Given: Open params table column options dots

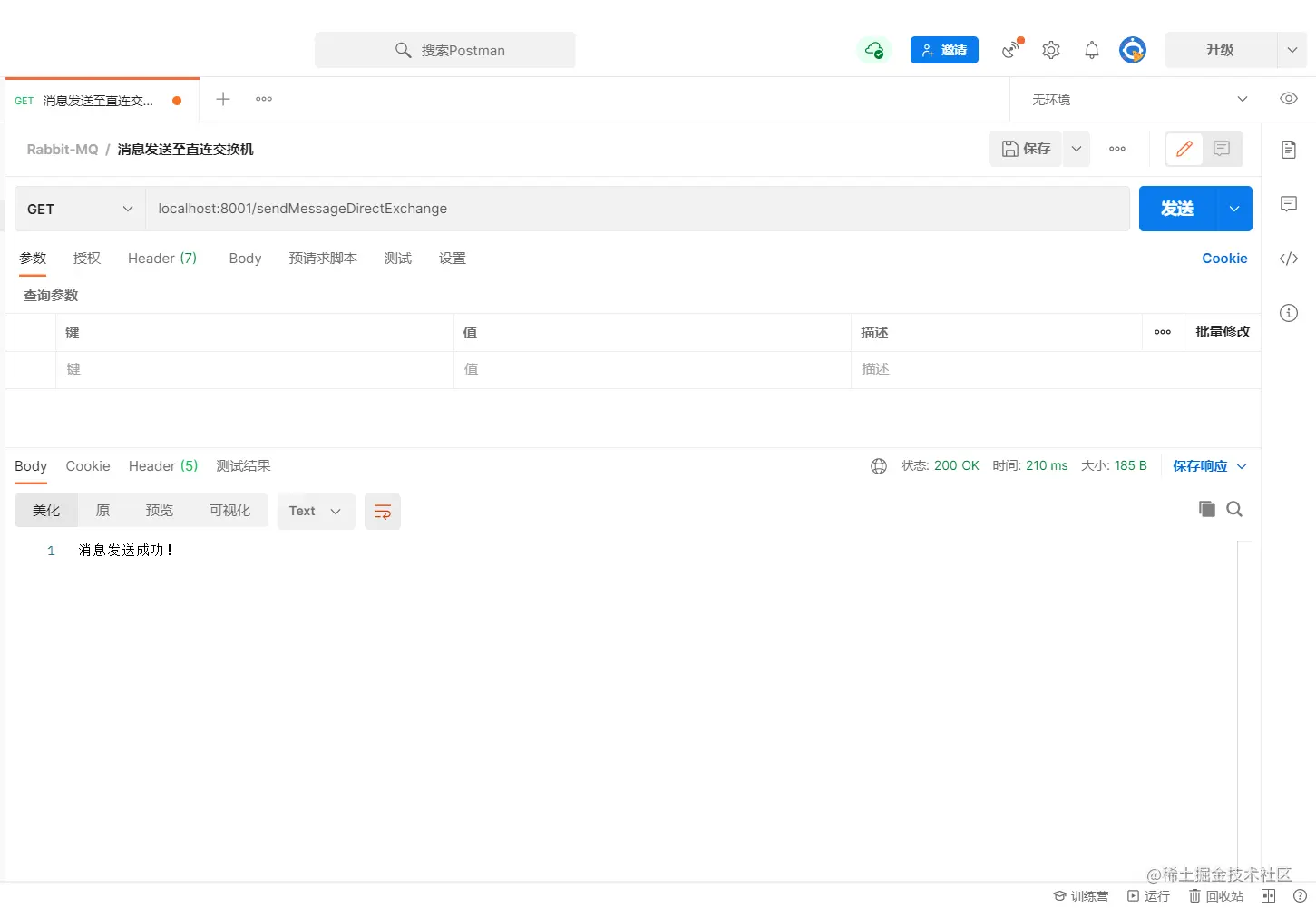Looking at the screenshot, I should [x=1163, y=332].
